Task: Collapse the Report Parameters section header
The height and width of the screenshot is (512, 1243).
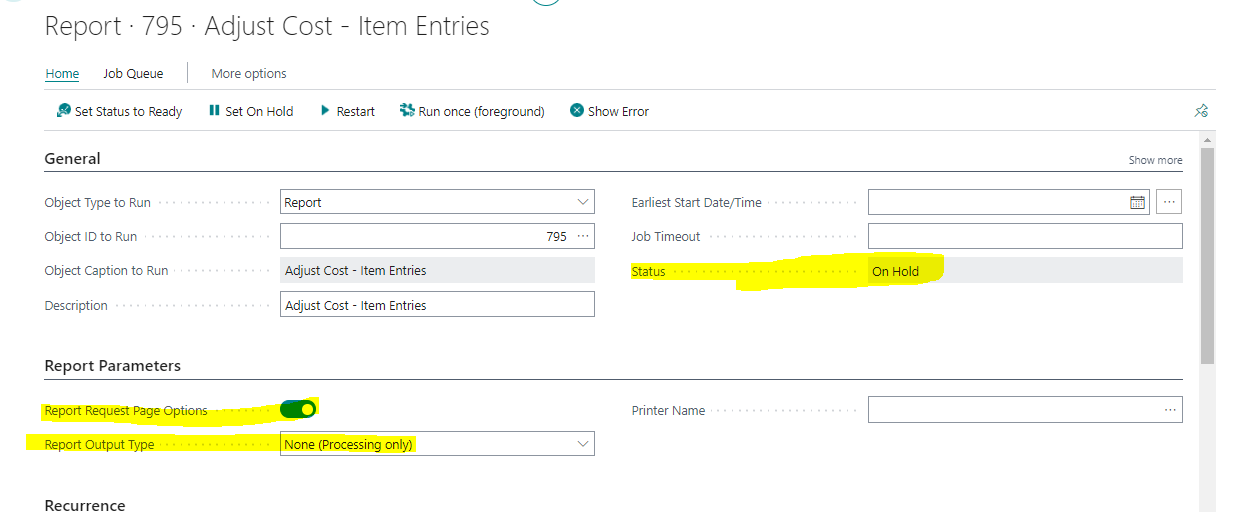Action: click(113, 366)
